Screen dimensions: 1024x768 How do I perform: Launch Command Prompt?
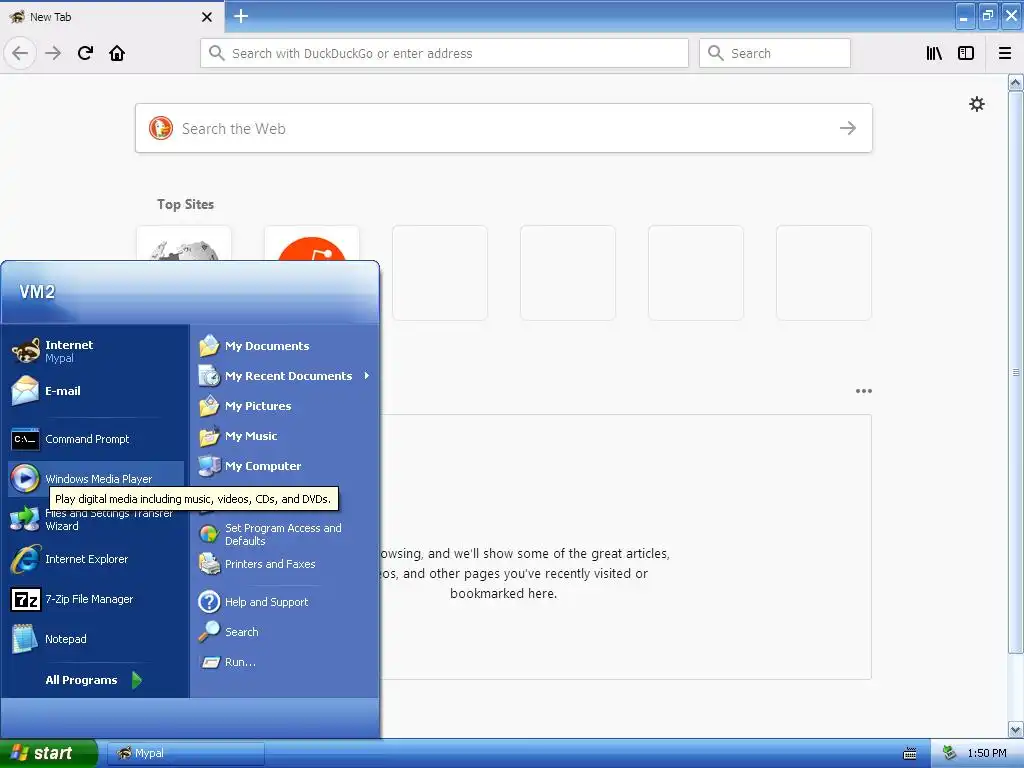[95, 439]
